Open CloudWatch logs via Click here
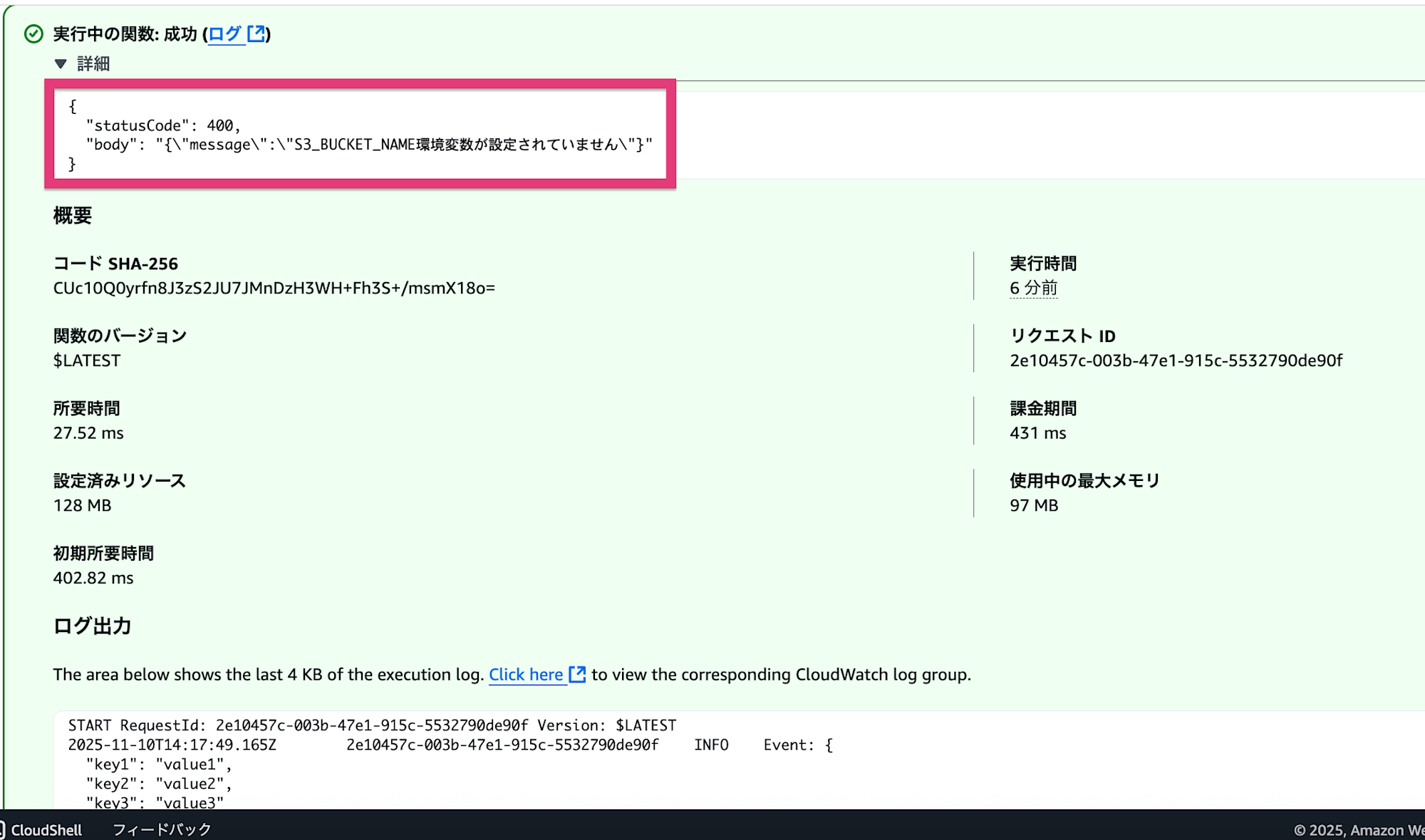 [x=525, y=674]
